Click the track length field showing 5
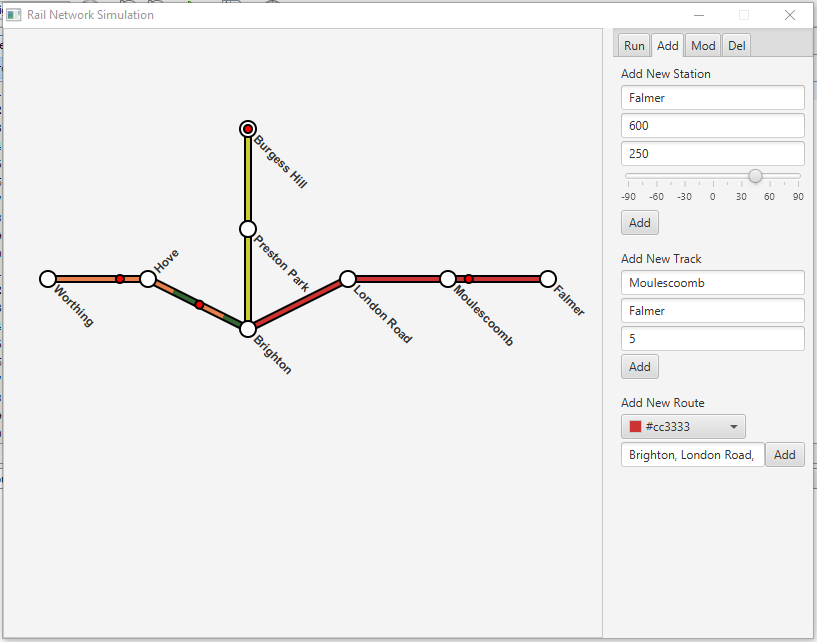 (x=712, y=339)
